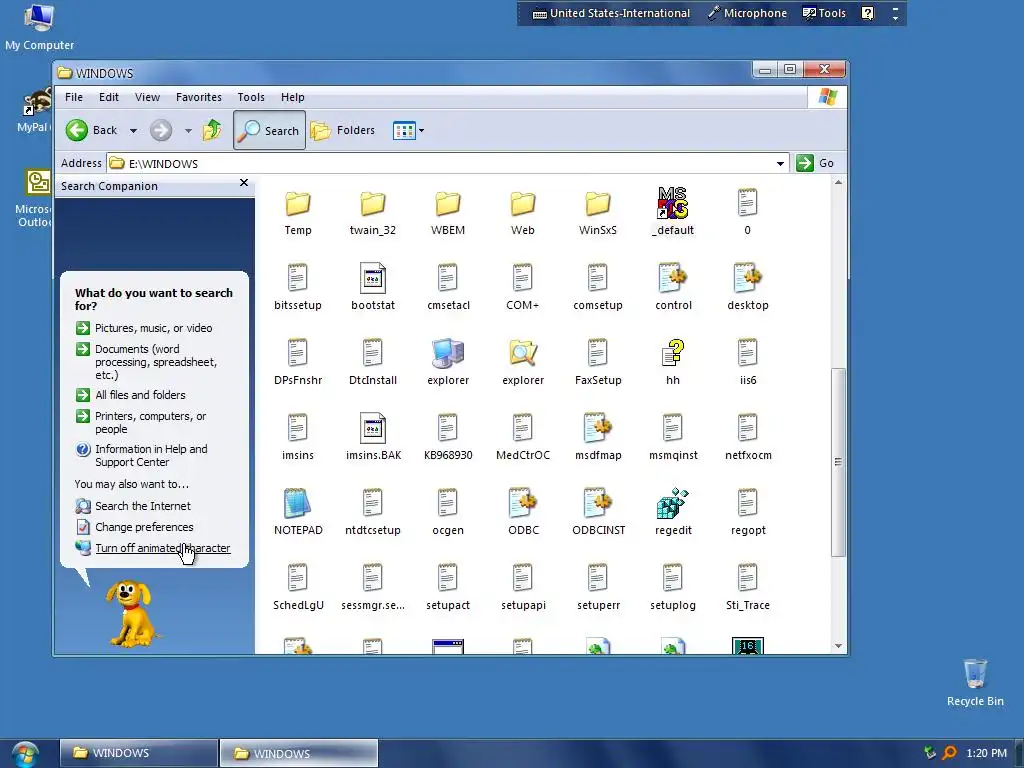Select the ODBCINST settings file icon

[598, 504]
